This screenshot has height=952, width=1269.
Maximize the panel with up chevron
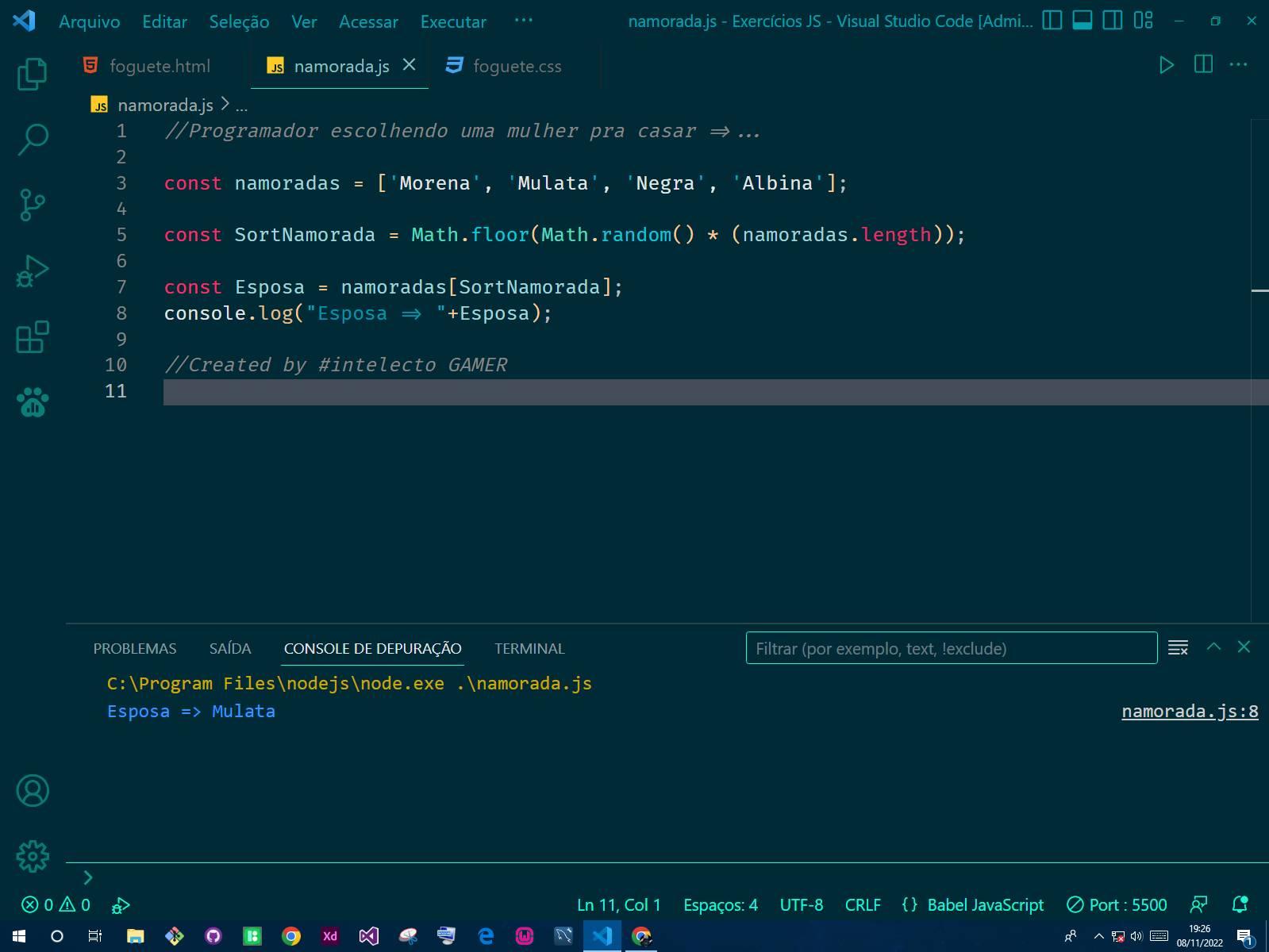pos(1213,647)
